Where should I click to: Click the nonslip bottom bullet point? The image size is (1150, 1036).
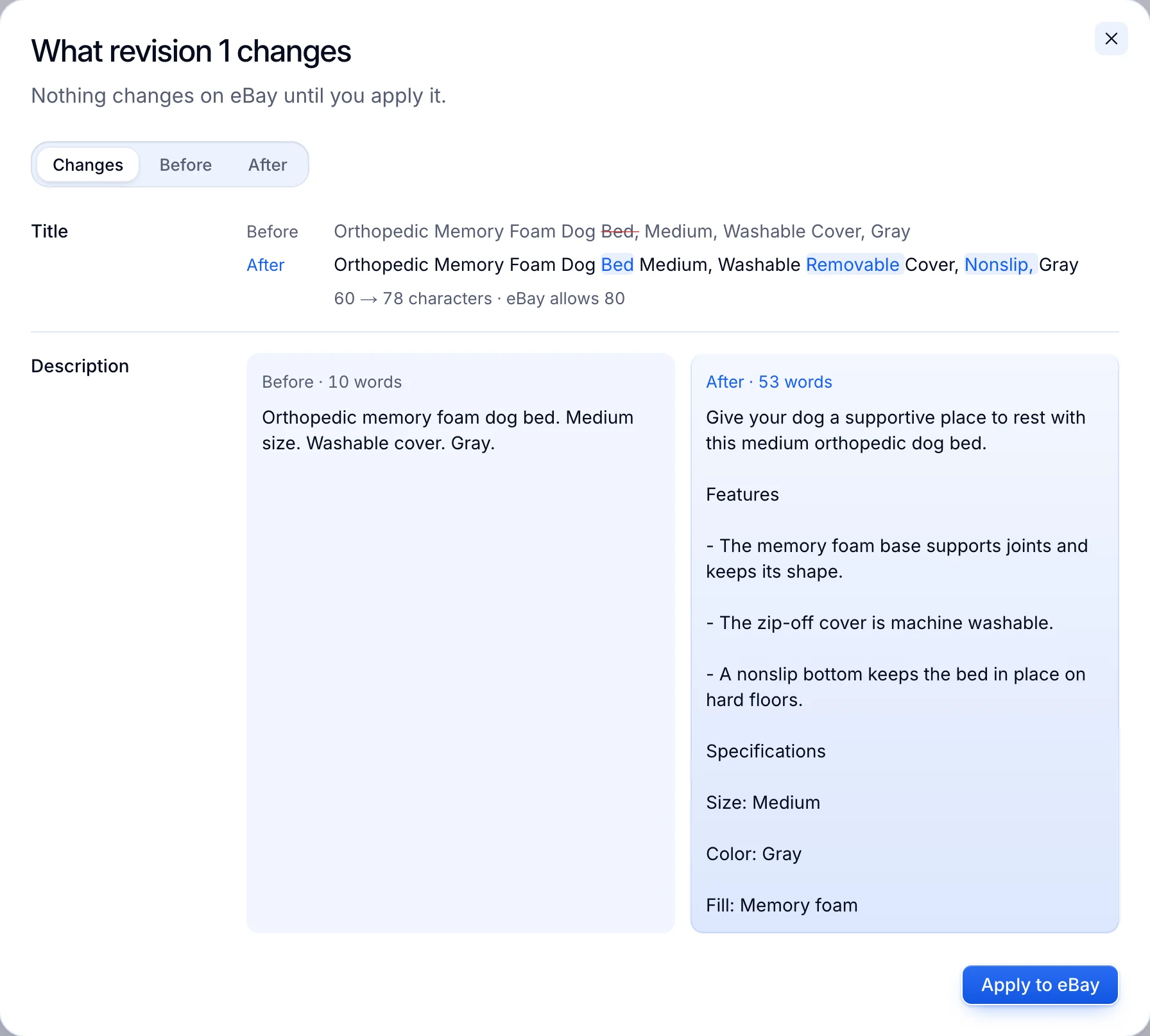pyautogui.click(x=896, y=687)
